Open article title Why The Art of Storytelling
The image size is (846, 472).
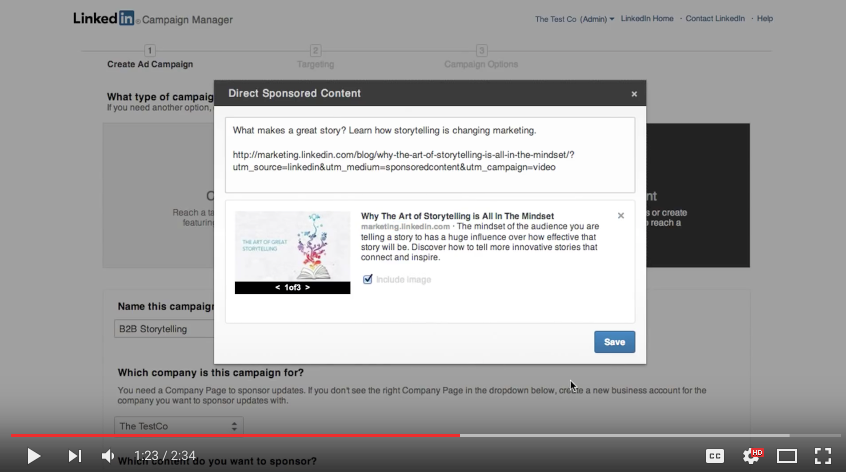pyautogui.click(x=457, y=216)
